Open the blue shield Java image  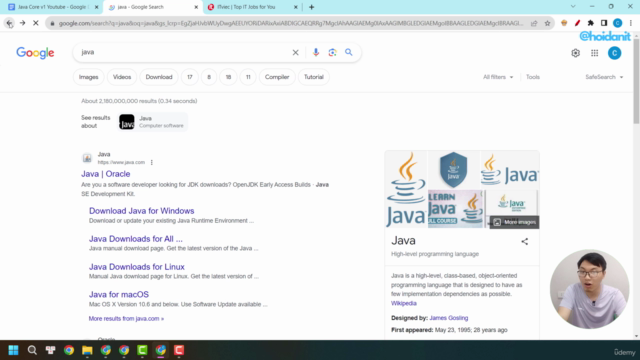click(x=453, y=169)
